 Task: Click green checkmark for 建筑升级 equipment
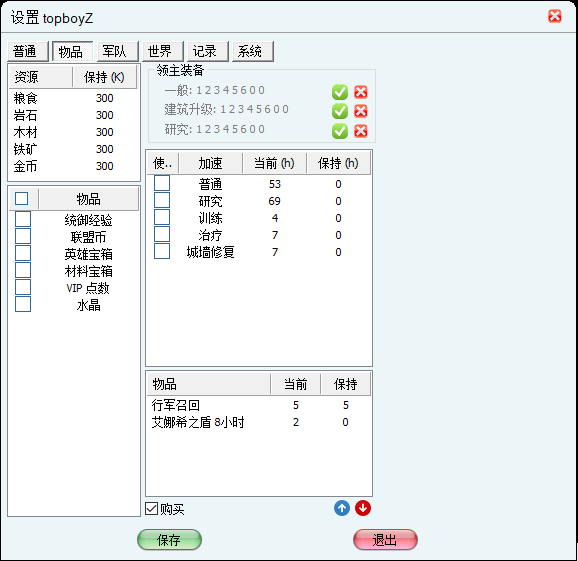(x=340, y=111)
